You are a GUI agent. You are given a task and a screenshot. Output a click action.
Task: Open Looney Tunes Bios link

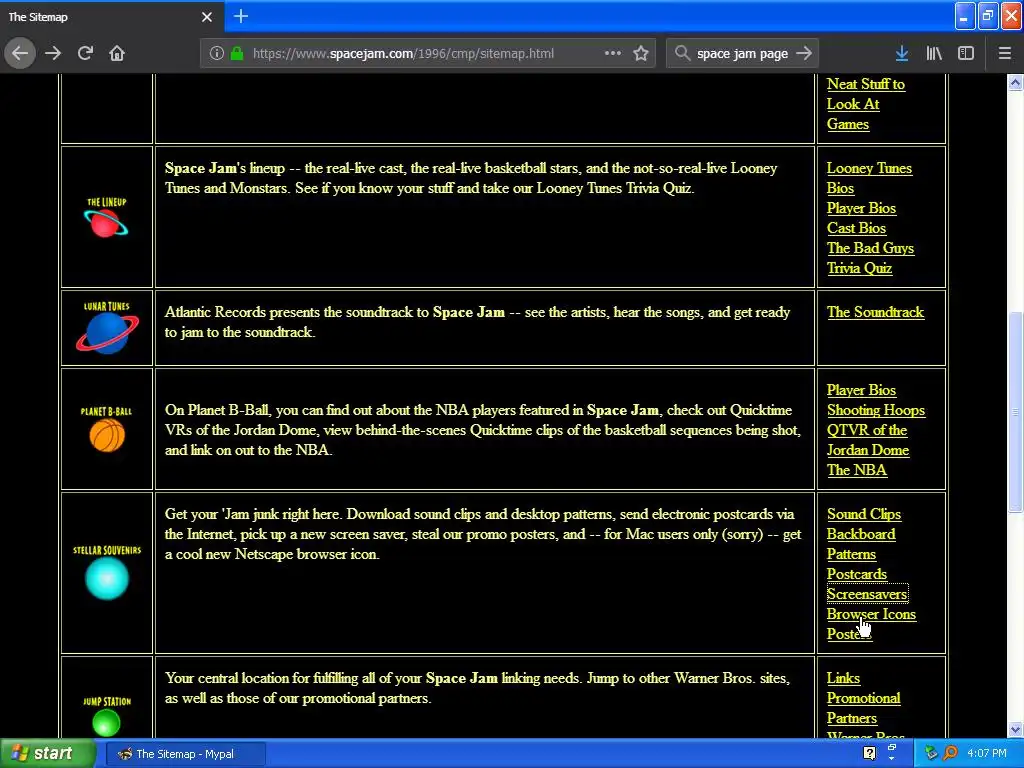[x=869, y=178]
